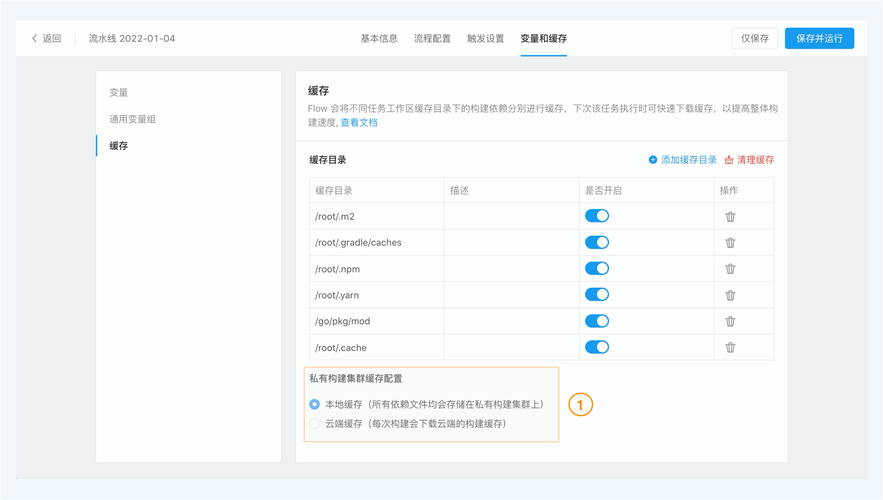Toggle the /go/pkg/mod cache switch
The height and width of the screenshot is (500, 883).
597,321
